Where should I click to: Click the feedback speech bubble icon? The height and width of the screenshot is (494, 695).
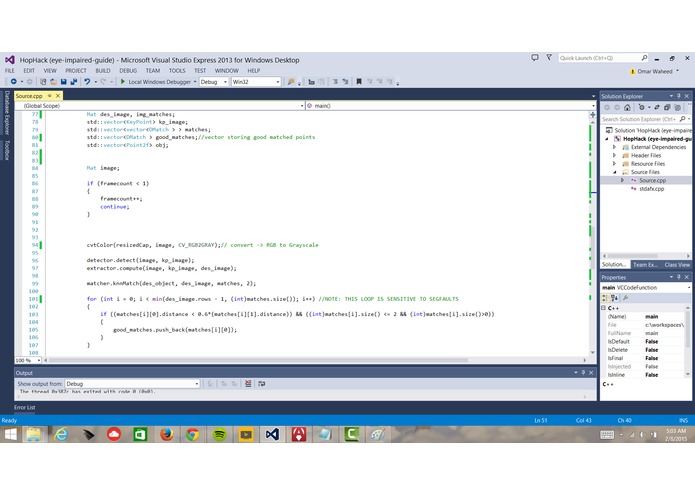pyautogui.click(x=535, y=58)
